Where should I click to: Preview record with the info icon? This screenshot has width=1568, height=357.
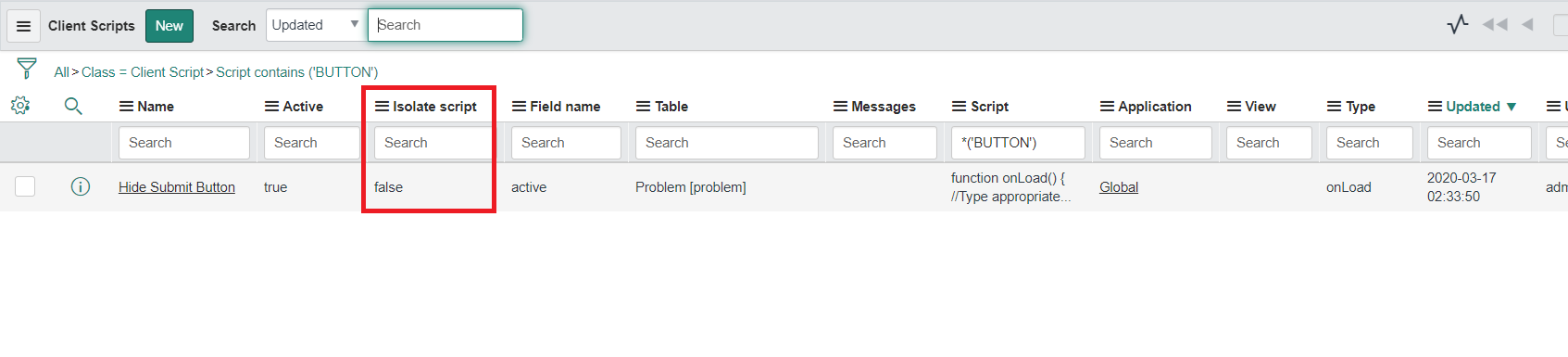81,186
